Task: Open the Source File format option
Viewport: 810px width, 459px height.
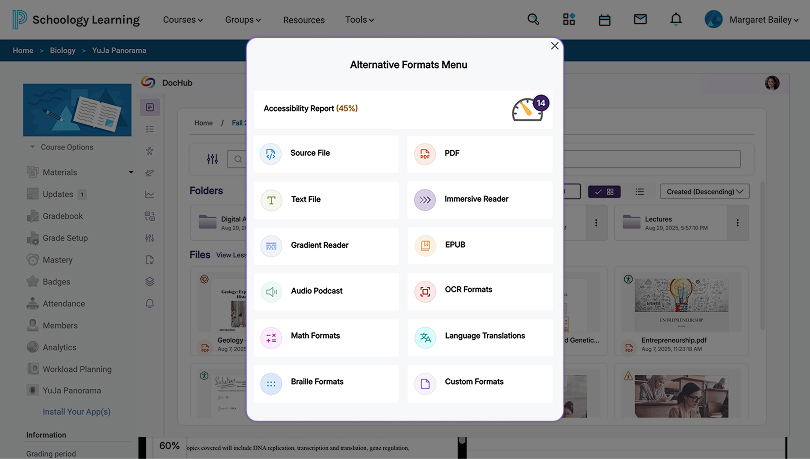Action: [325, 153]
